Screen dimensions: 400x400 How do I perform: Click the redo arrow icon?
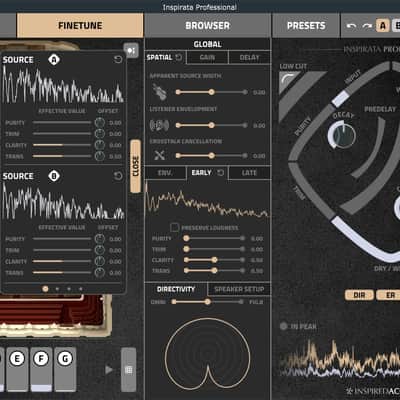367,26
